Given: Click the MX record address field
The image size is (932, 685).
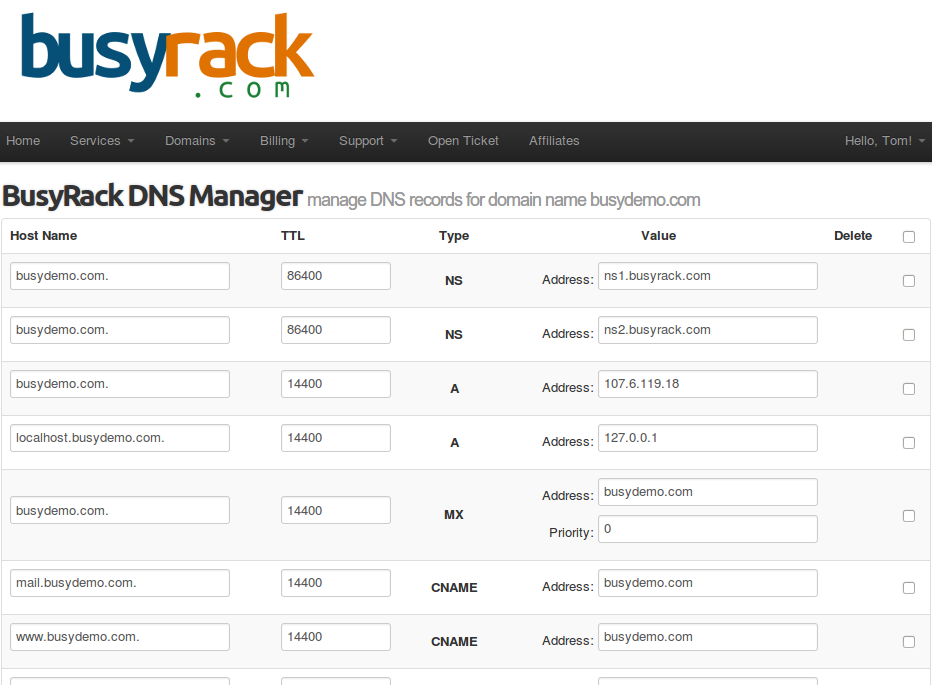Looking at the screenshot, I should coord(708,492).
